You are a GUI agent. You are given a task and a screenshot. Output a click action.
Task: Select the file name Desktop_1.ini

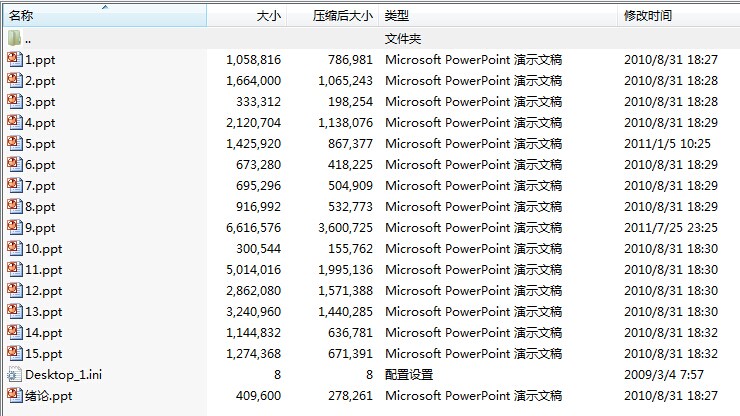[63, 375]
